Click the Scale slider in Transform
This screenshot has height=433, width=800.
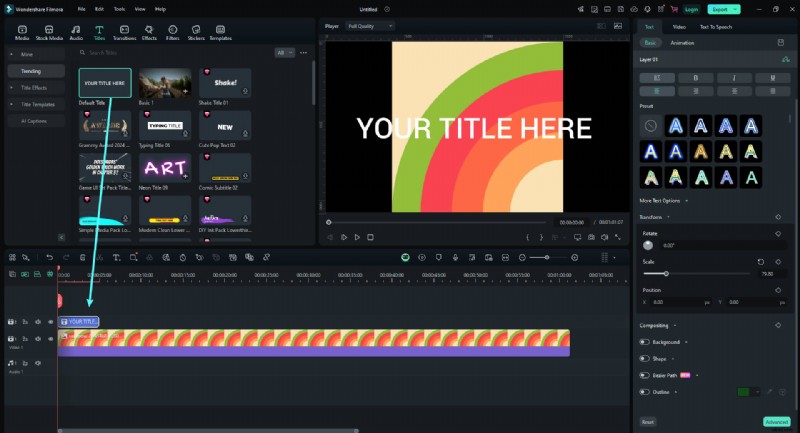click(695, 273)
